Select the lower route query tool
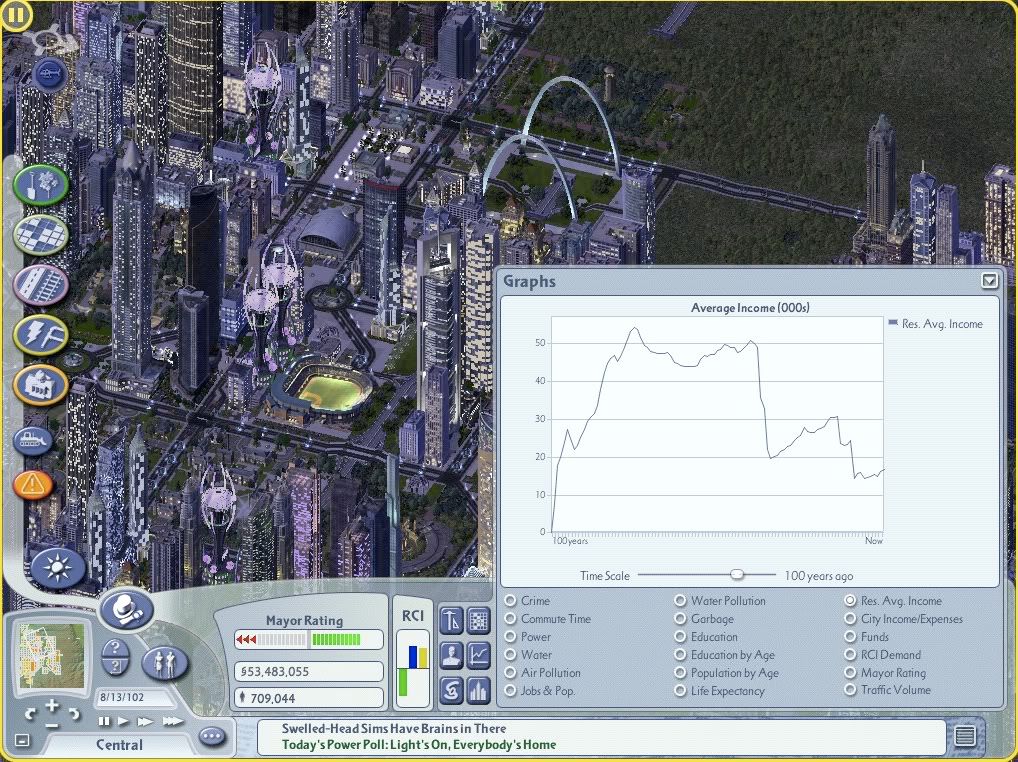This screenshot has width=1018, height=762. [x=116, y=667]
